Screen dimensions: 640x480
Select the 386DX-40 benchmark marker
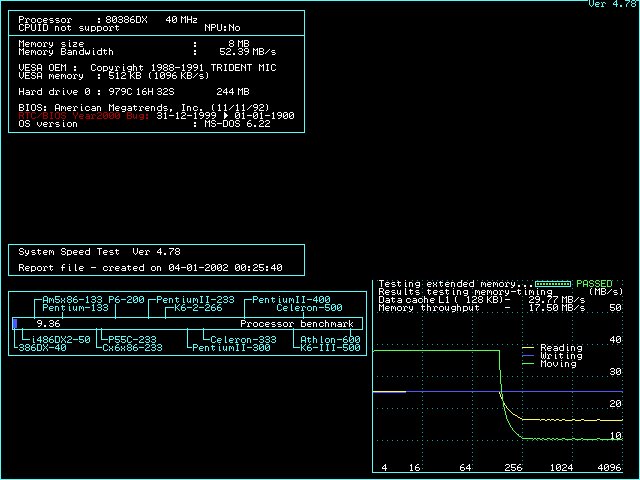click(x=42, y=347)
